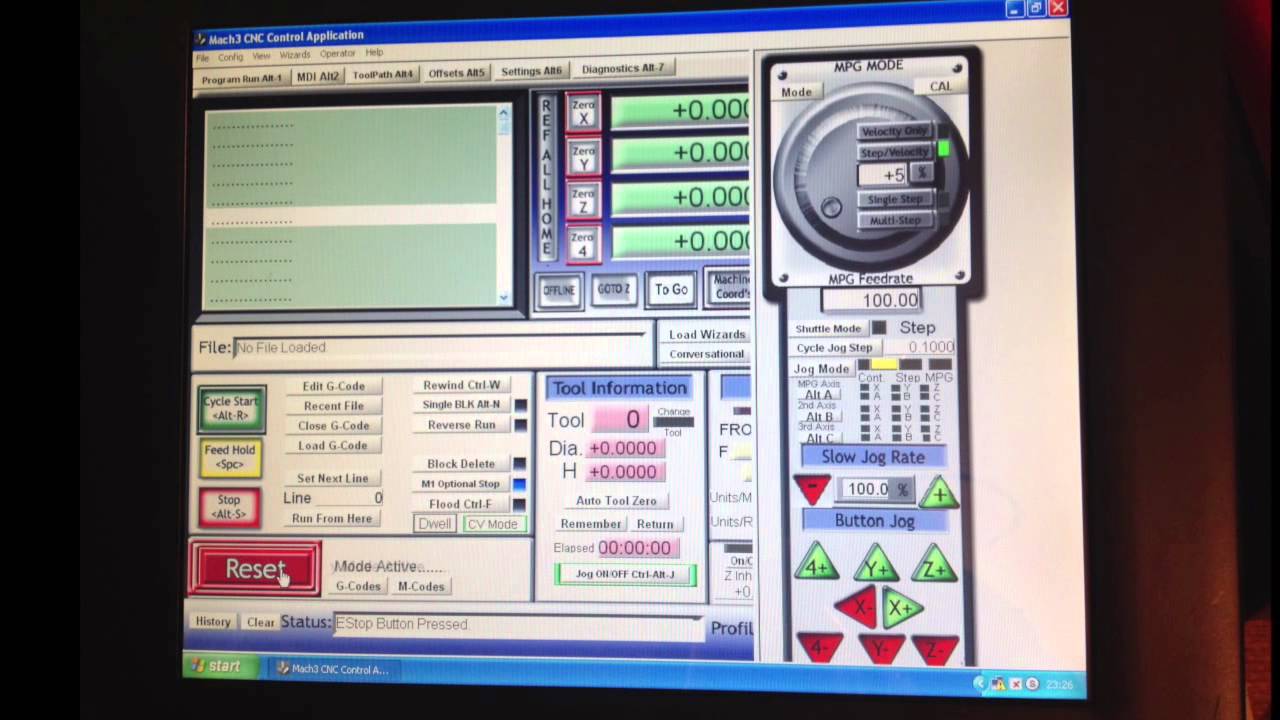Click the Zero X axis button
Viewport: 1280px width, 720px height.
(x=583, y=112)
